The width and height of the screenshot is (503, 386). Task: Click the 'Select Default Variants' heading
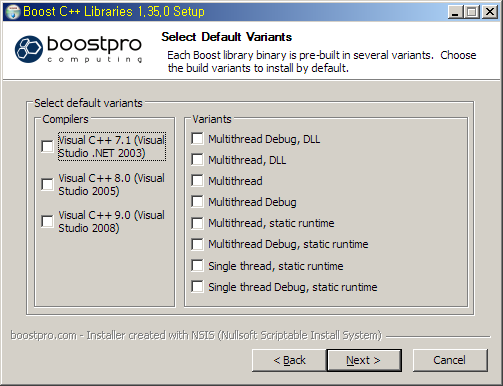tap(227, 37)
